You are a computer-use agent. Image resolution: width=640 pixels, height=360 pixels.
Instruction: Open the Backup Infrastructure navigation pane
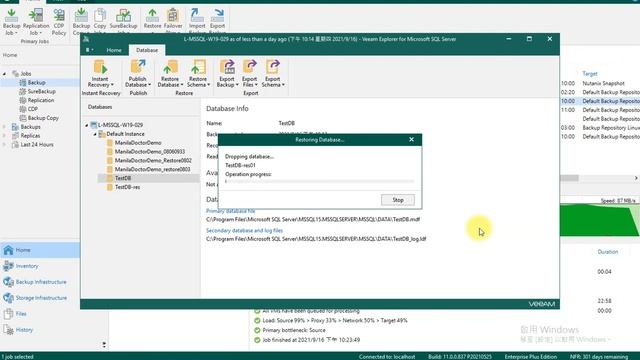[40, 282]
